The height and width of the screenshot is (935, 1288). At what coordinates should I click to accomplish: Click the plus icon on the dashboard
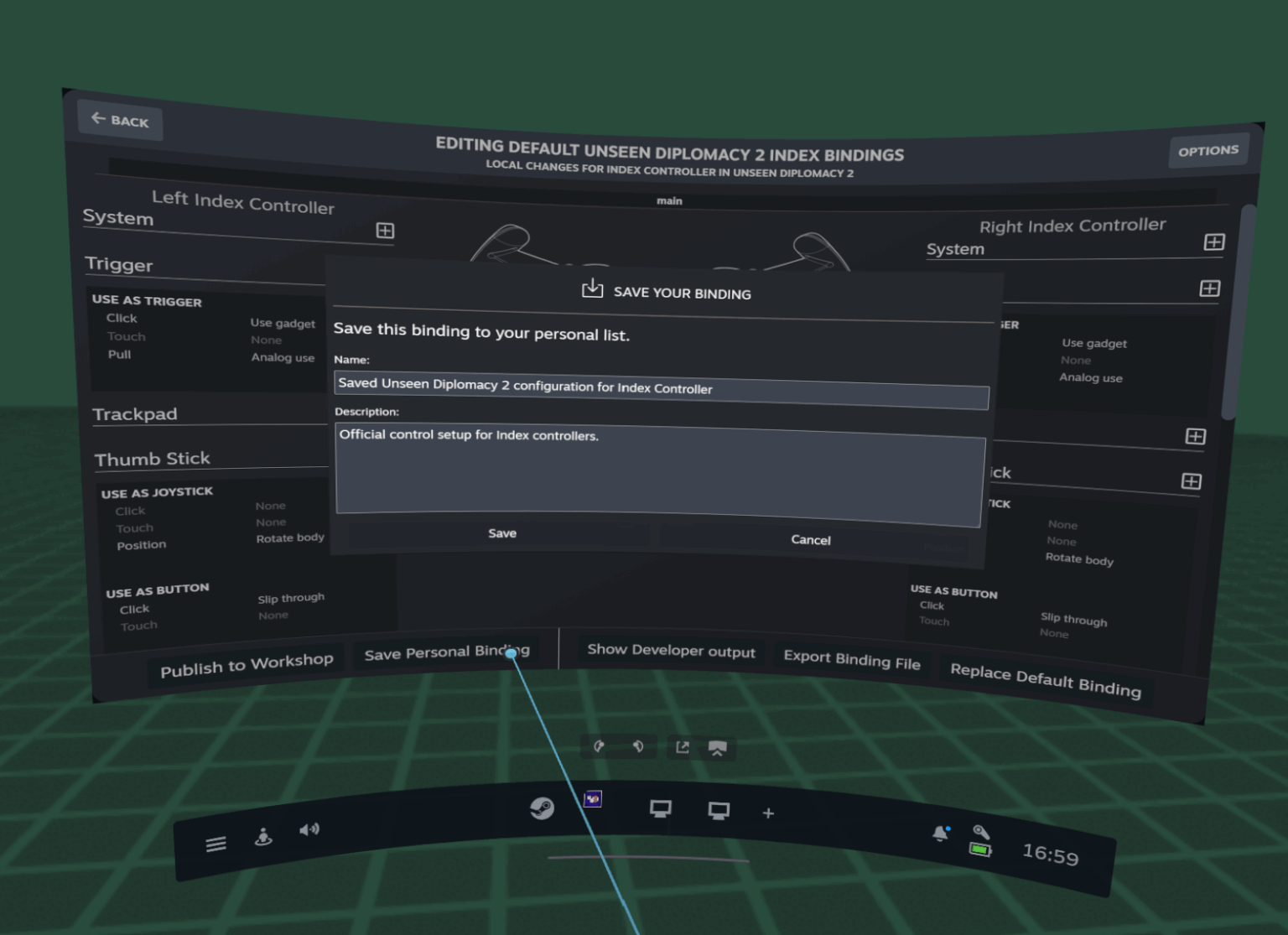tap(768, 813)
